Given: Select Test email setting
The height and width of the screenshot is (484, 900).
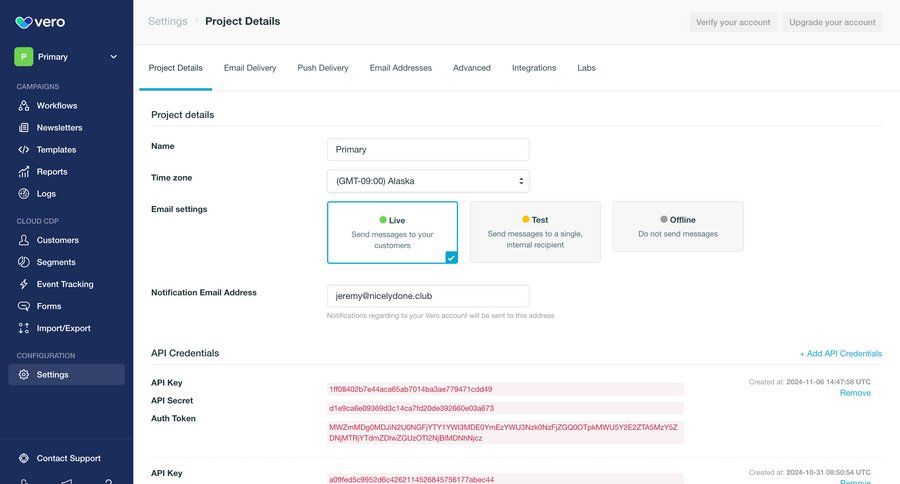Looking at the screenshot, I should click(535, 232).
